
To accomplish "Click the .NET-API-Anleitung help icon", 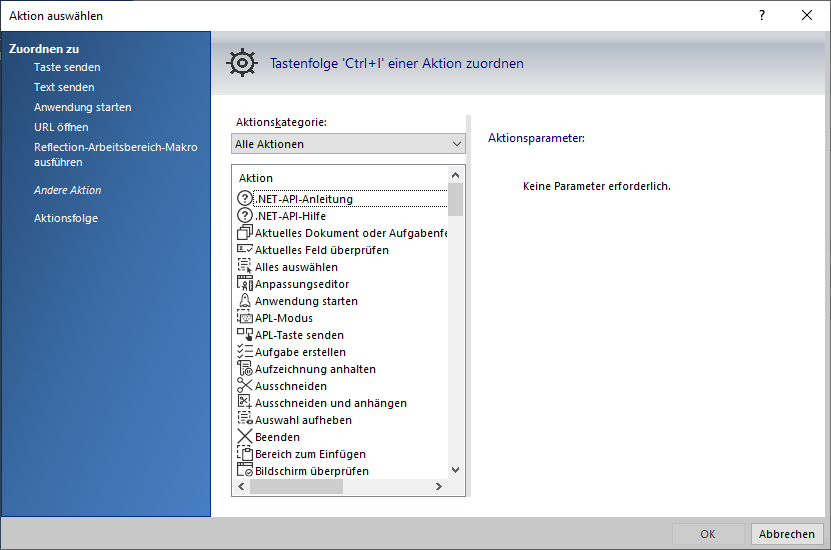I will (x=244, y=199).
